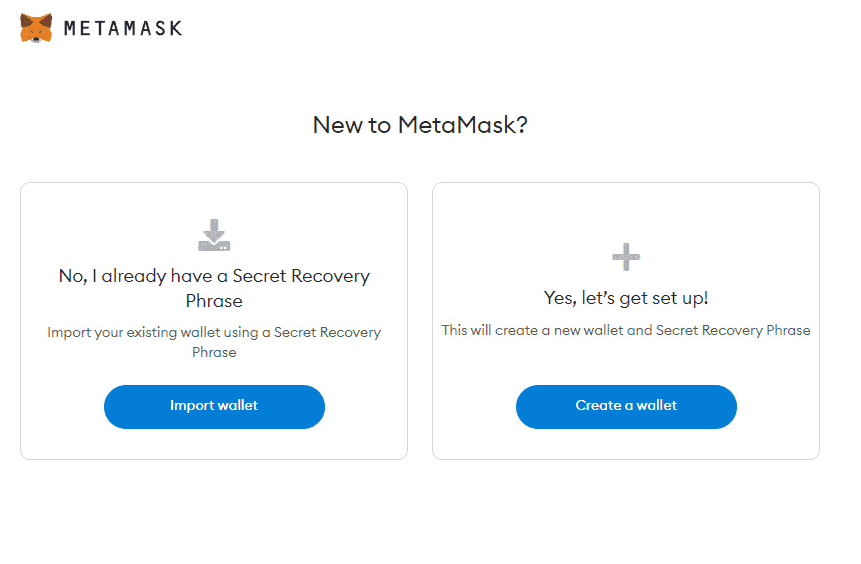The width and height of the screenshot is (861, 564).
Task: Click the tray base of the import icon
Action: click(214, 245)
